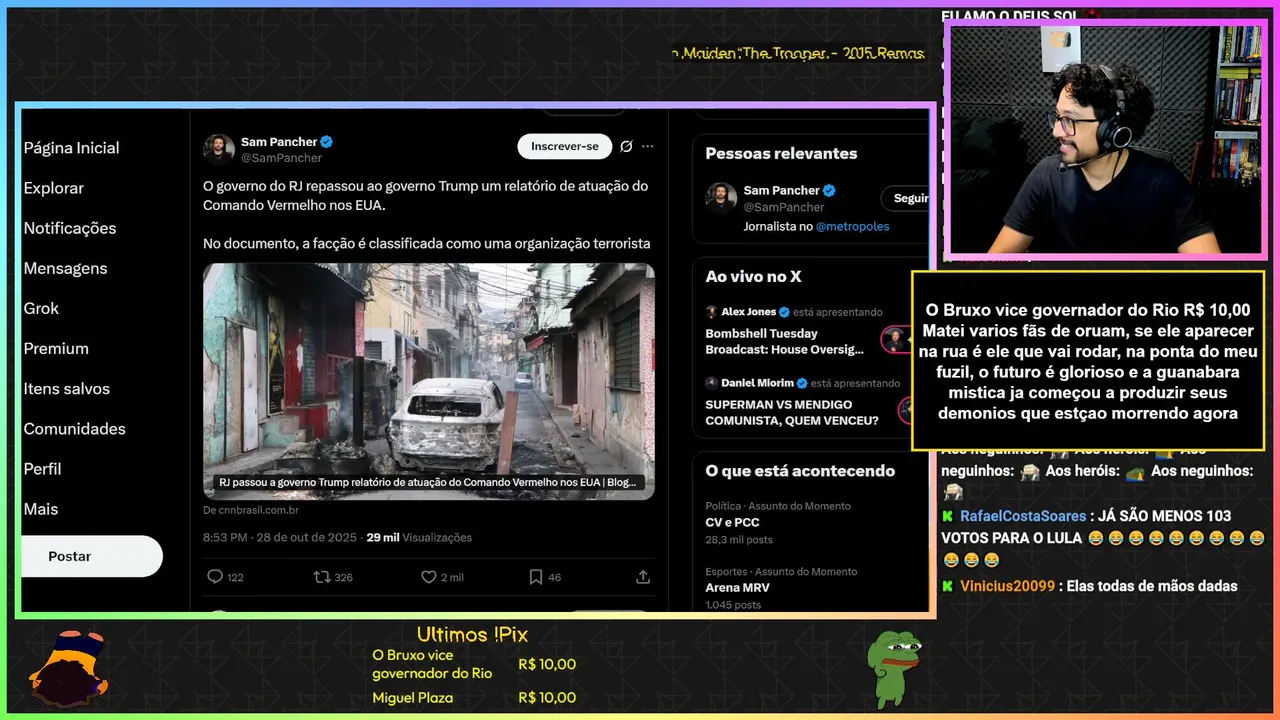The width and height of the screenshot is (1280, 720).
Task: Go to Explorar in sidebar
Action: tap(54, 188)
